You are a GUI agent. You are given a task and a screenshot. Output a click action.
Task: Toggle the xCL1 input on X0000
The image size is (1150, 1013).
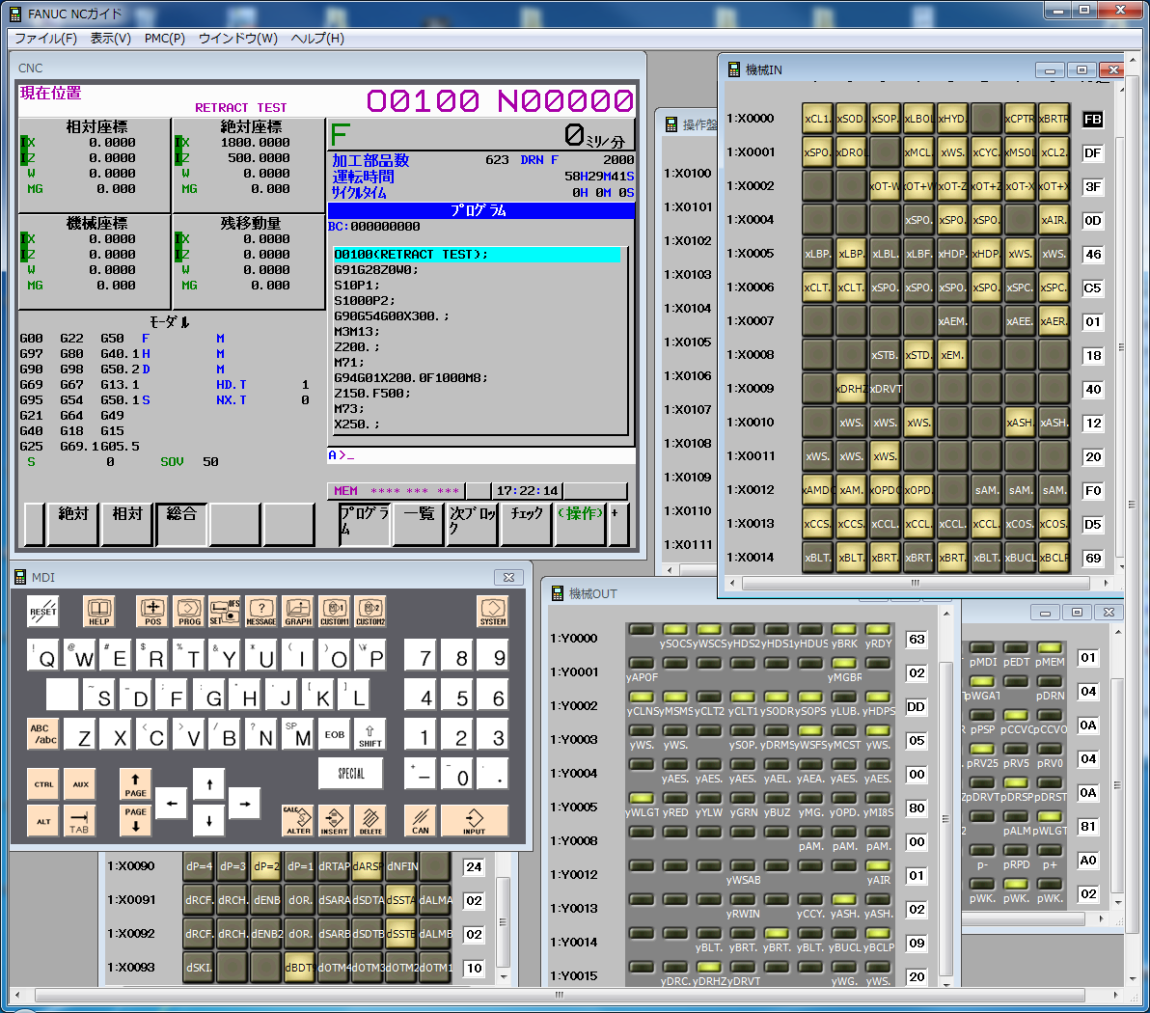(x=817, y=119)
